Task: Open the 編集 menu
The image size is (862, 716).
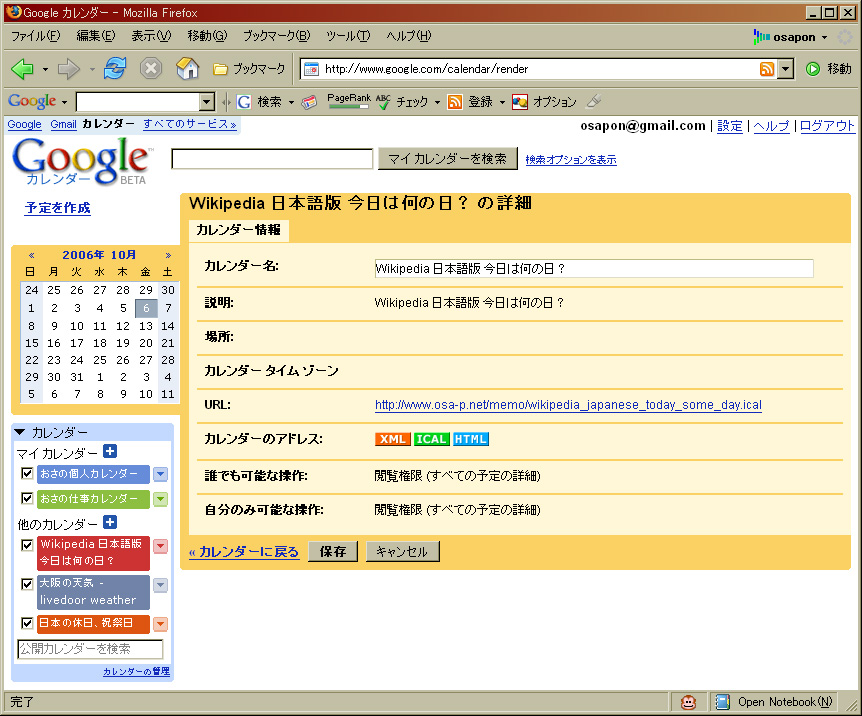Action: tap(96, 36)
